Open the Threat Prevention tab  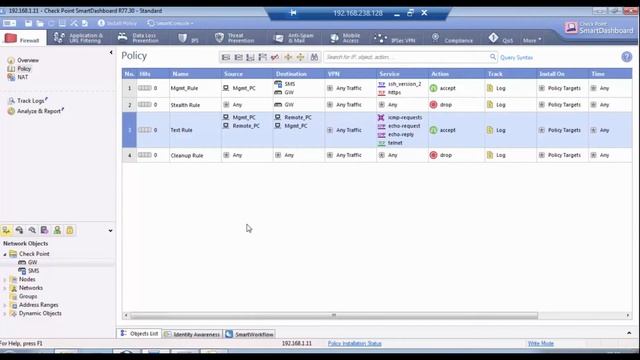(x=235, y=38)
